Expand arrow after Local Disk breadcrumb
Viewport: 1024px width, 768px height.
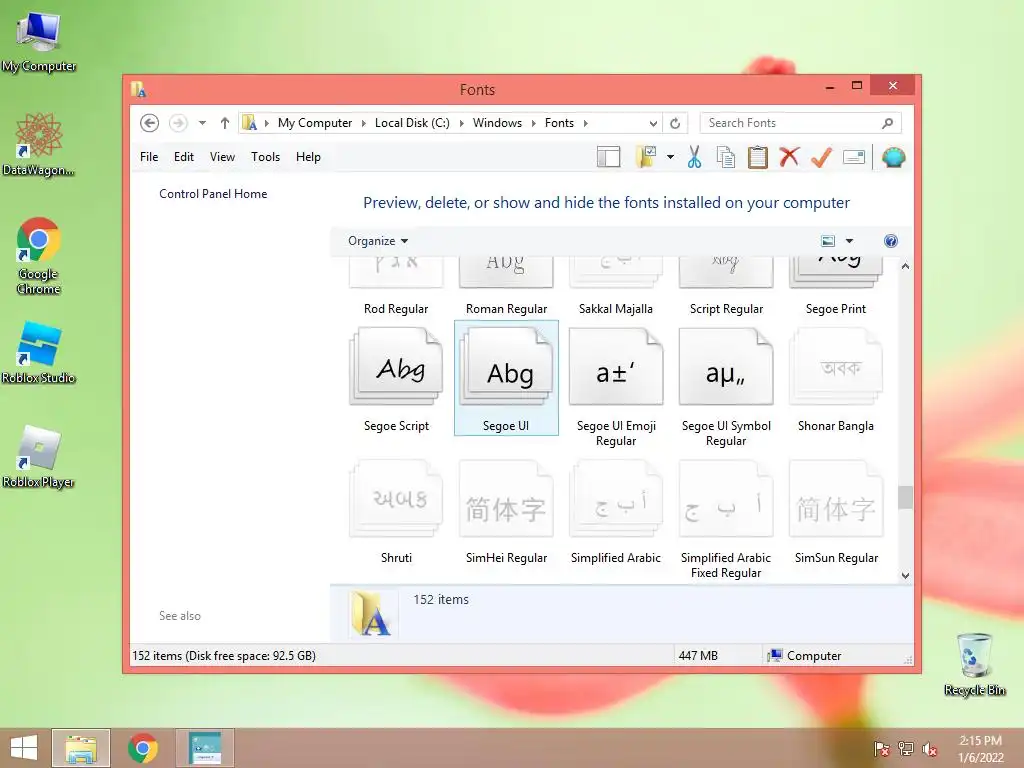click(461, 123)
